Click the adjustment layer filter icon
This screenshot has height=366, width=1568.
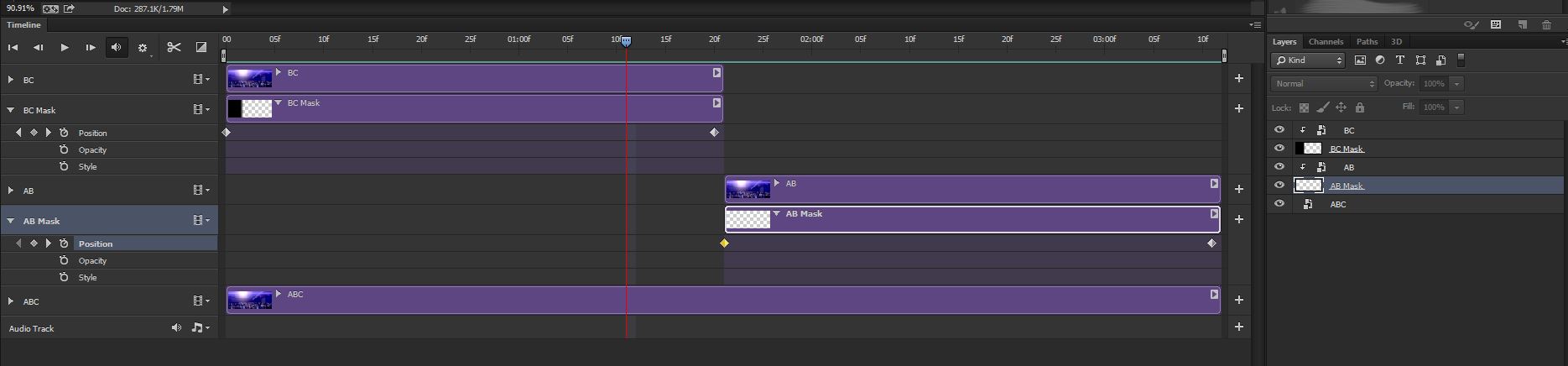1380,60
